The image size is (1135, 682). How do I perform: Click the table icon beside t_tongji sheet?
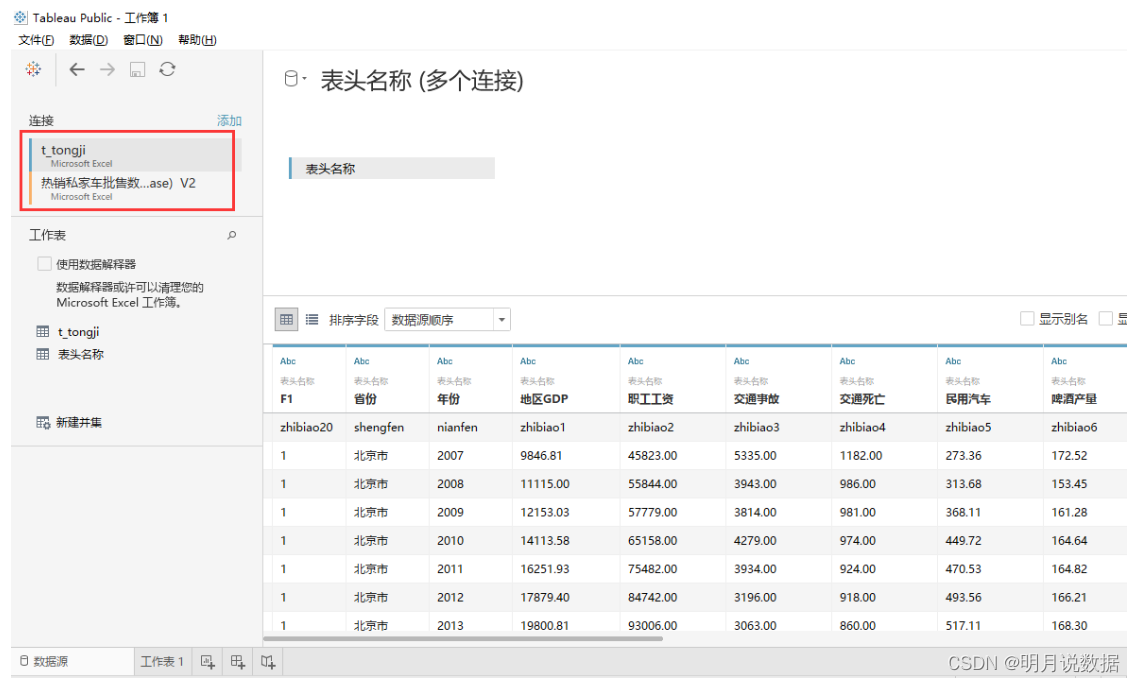coord(43,332)
